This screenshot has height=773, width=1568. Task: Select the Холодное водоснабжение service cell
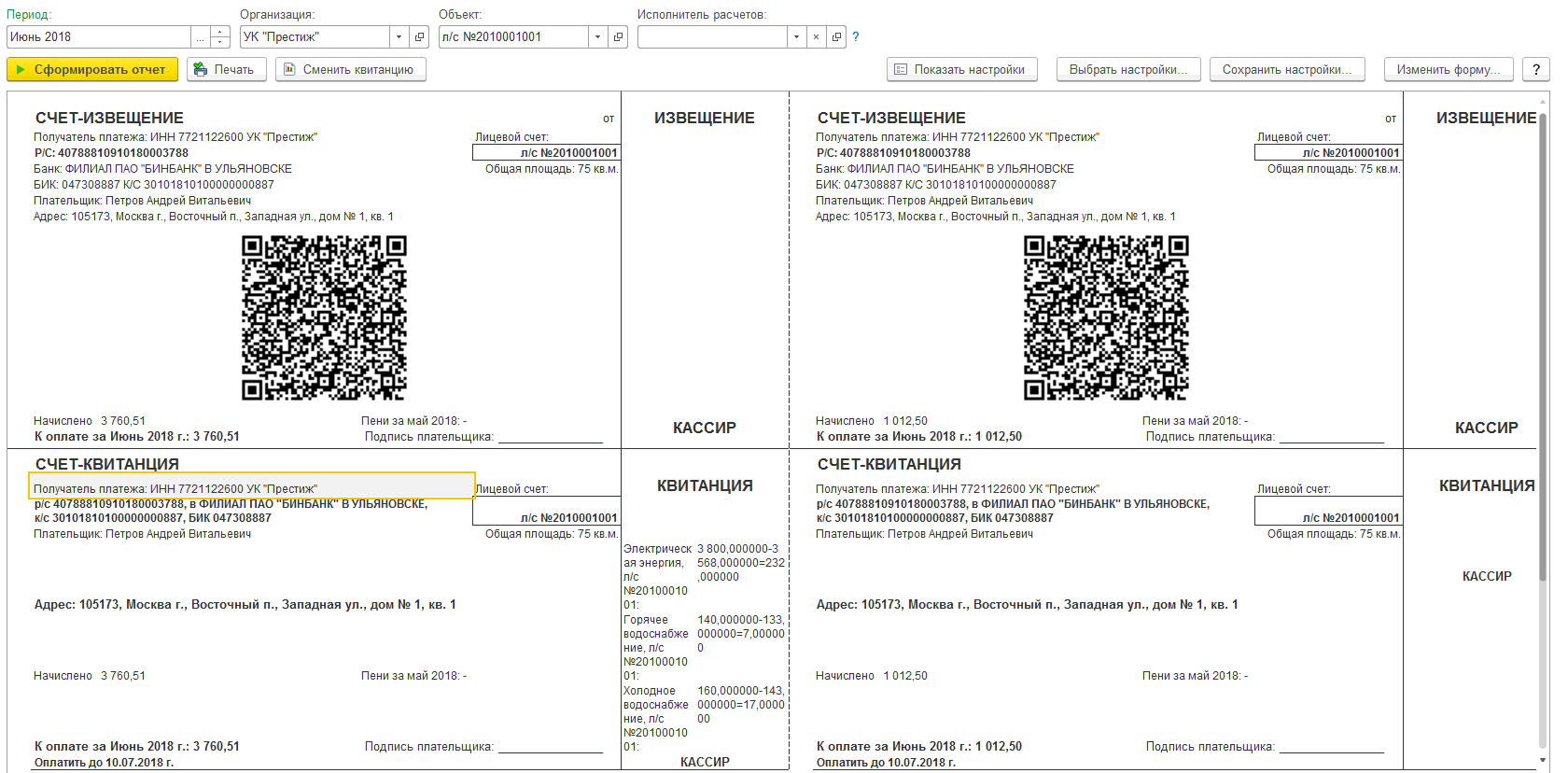[658, 719]
